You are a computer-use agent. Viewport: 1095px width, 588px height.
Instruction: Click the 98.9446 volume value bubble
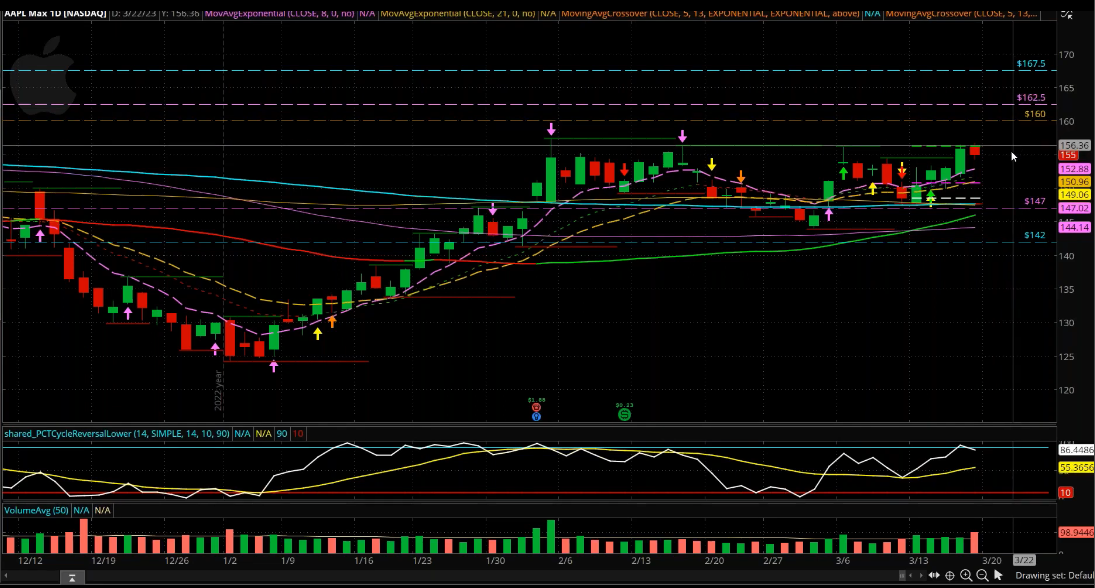[1076, 533]
